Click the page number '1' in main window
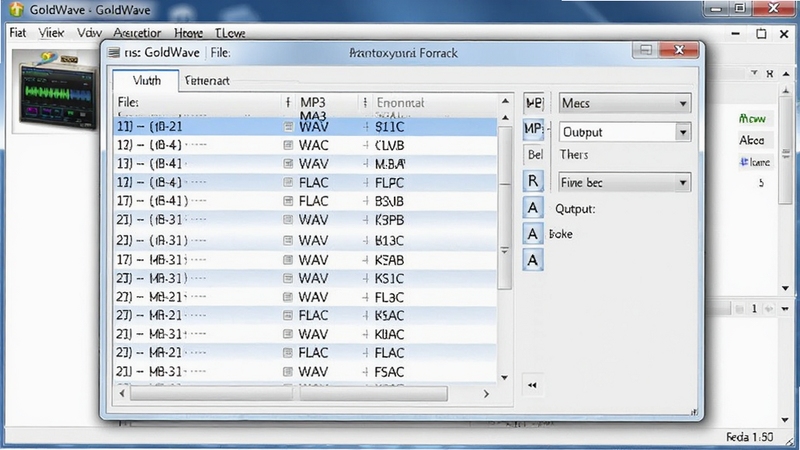 pyautogui.click(x=754, y=309)
